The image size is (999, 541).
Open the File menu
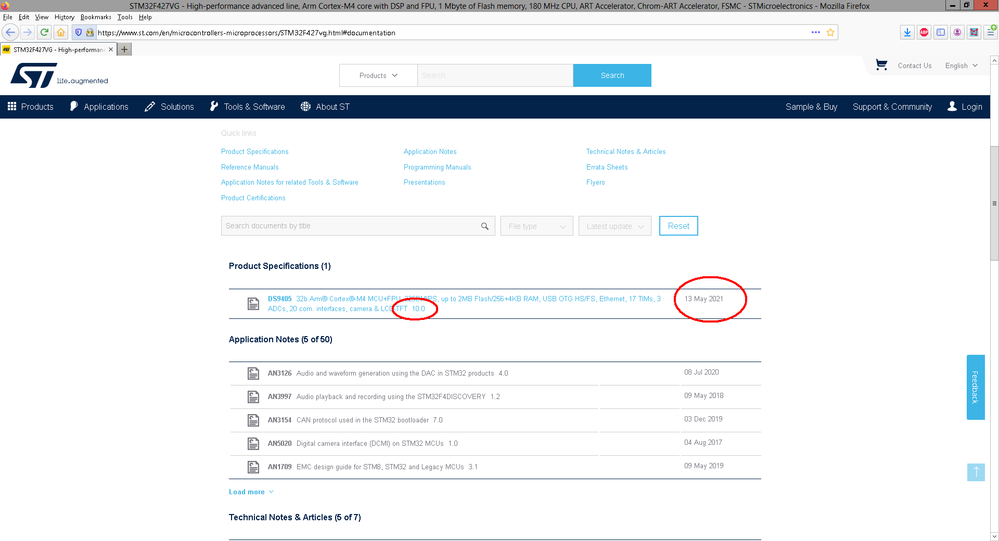coord(8,17)
